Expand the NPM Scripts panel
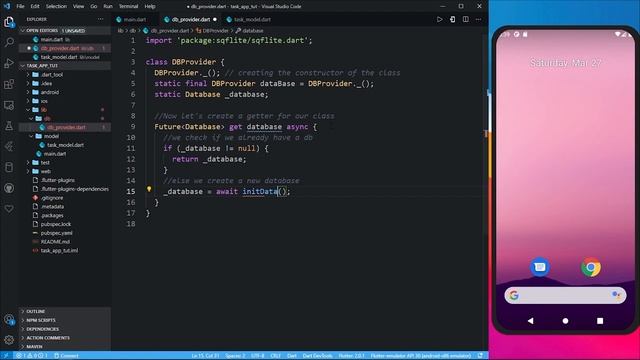The height and width of the screenshot is (360, 640). pyautogui.click(x=64, y=320)
